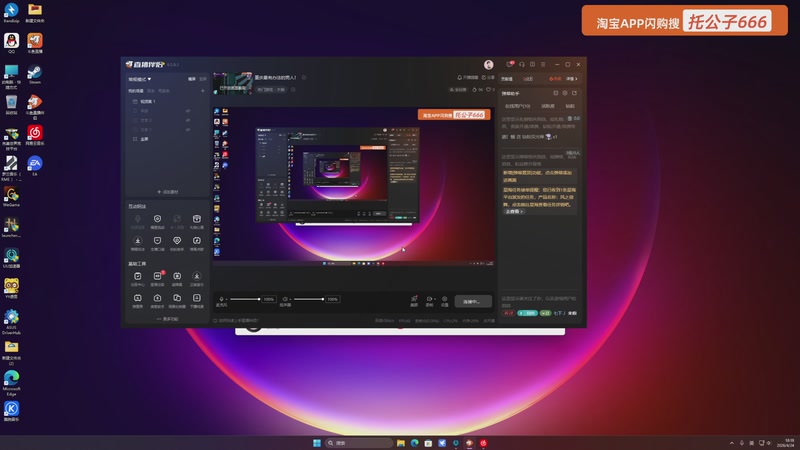800x450 pixels.
Task: Adjust the microphone volume slider
Action: (x=245, y=299)
